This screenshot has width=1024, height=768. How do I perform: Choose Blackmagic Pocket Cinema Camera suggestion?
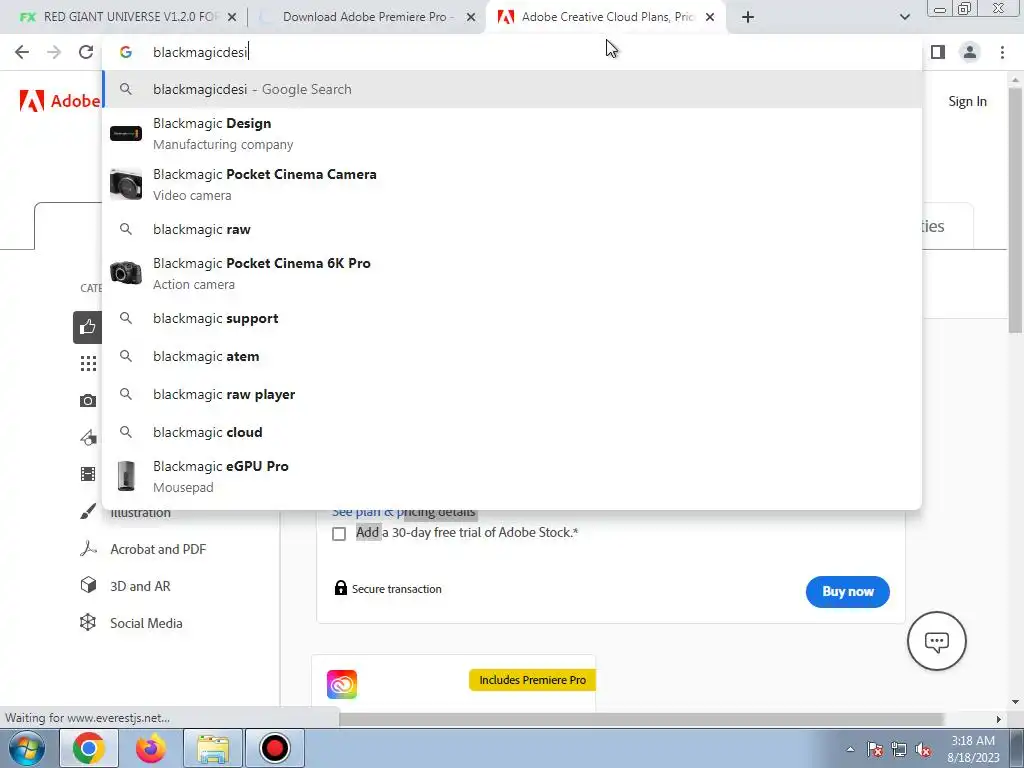click(x=512, y=184)
